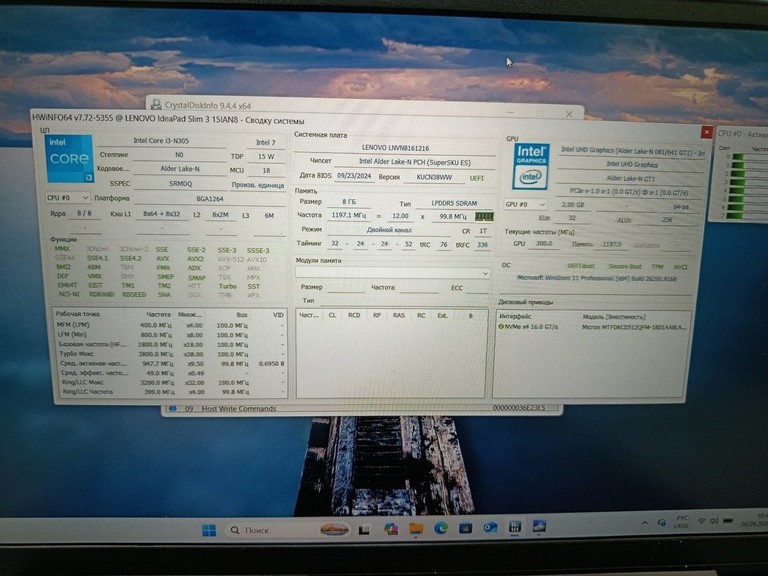Open the Wi-Fi network tray icon
This screenshot has height=576, width=768.
click(701, 521)
